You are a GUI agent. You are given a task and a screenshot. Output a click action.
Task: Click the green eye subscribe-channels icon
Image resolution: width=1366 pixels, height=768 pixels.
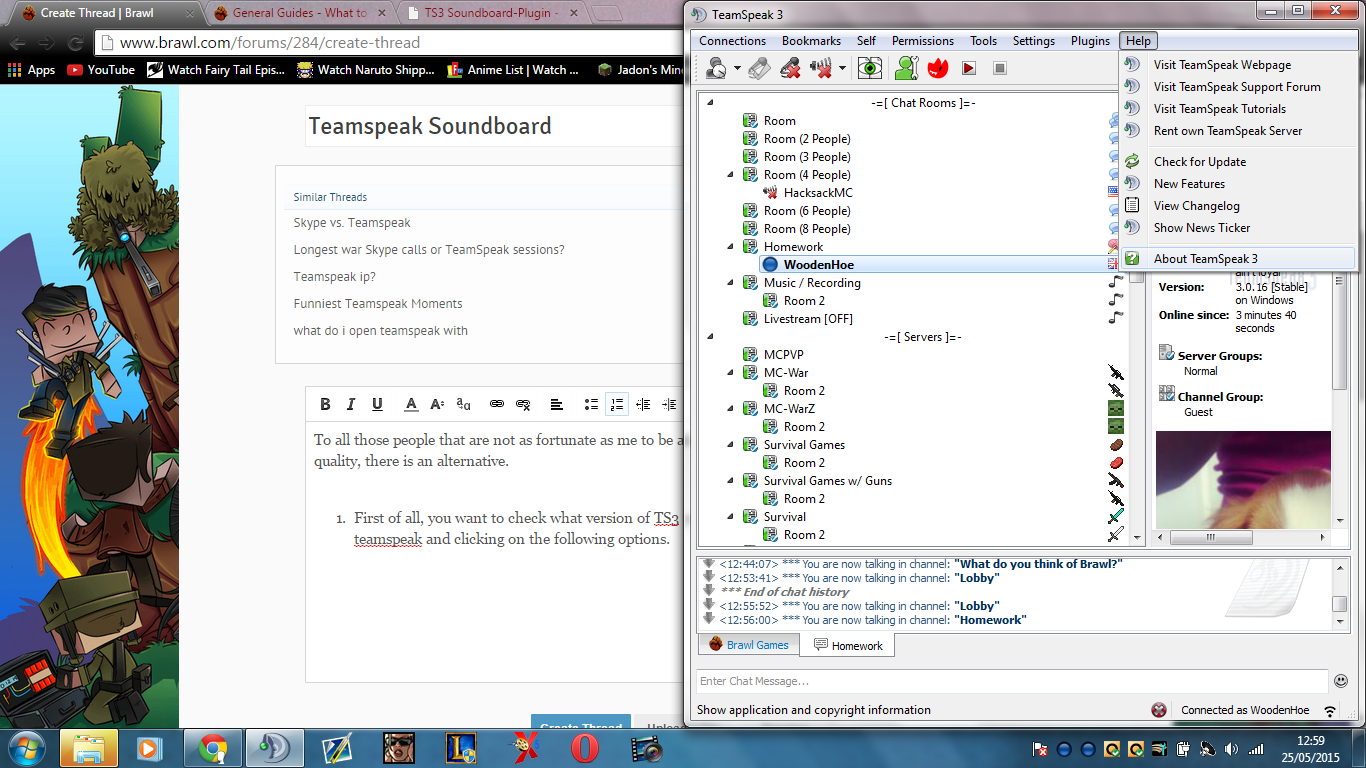pyautogui.click(x=870, y=68)
